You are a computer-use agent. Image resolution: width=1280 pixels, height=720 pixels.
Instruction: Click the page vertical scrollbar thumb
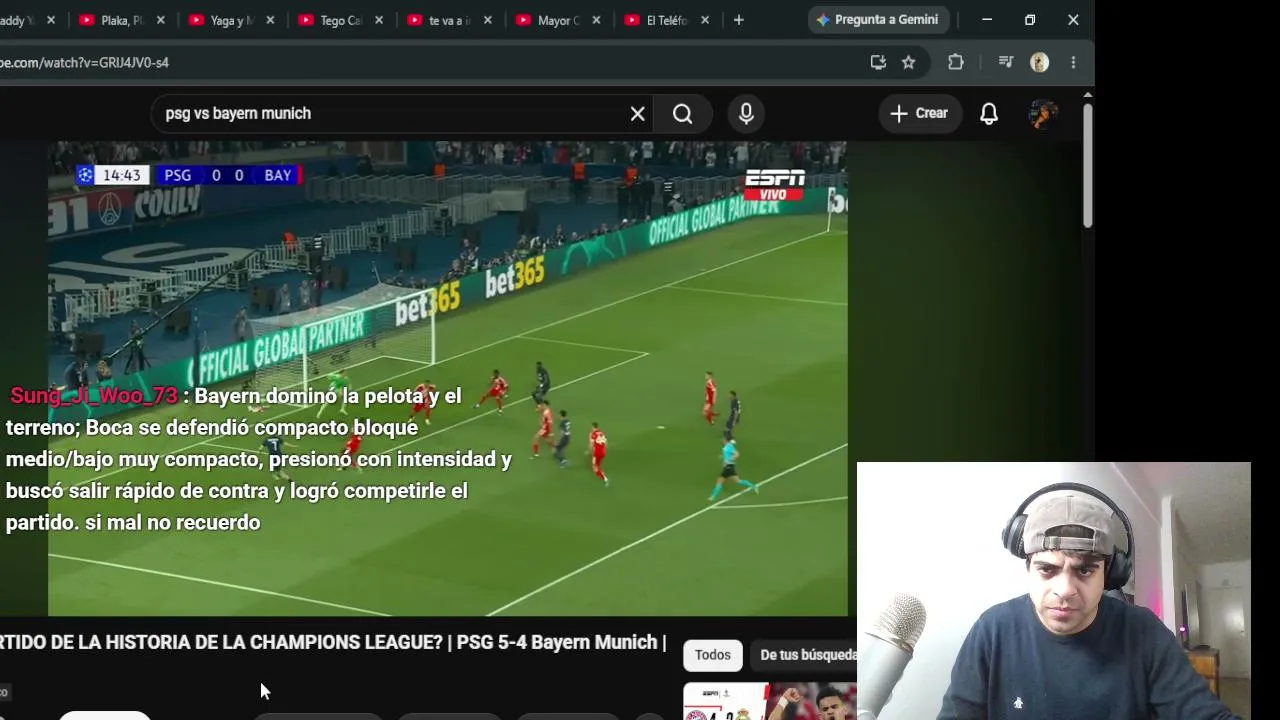pyautogui.click(x=1087, y=165)
